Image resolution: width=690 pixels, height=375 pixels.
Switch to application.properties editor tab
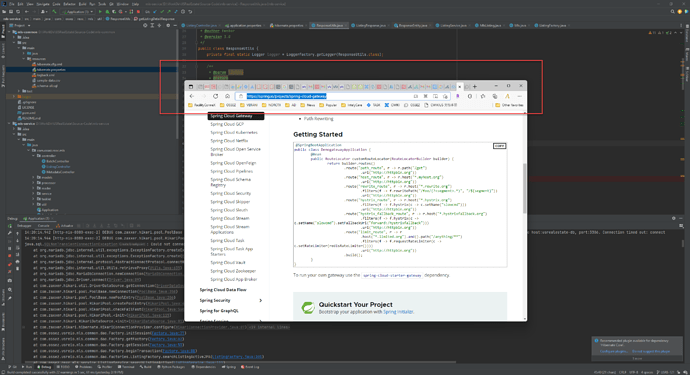pyautogui.click(x=243, y=26)
